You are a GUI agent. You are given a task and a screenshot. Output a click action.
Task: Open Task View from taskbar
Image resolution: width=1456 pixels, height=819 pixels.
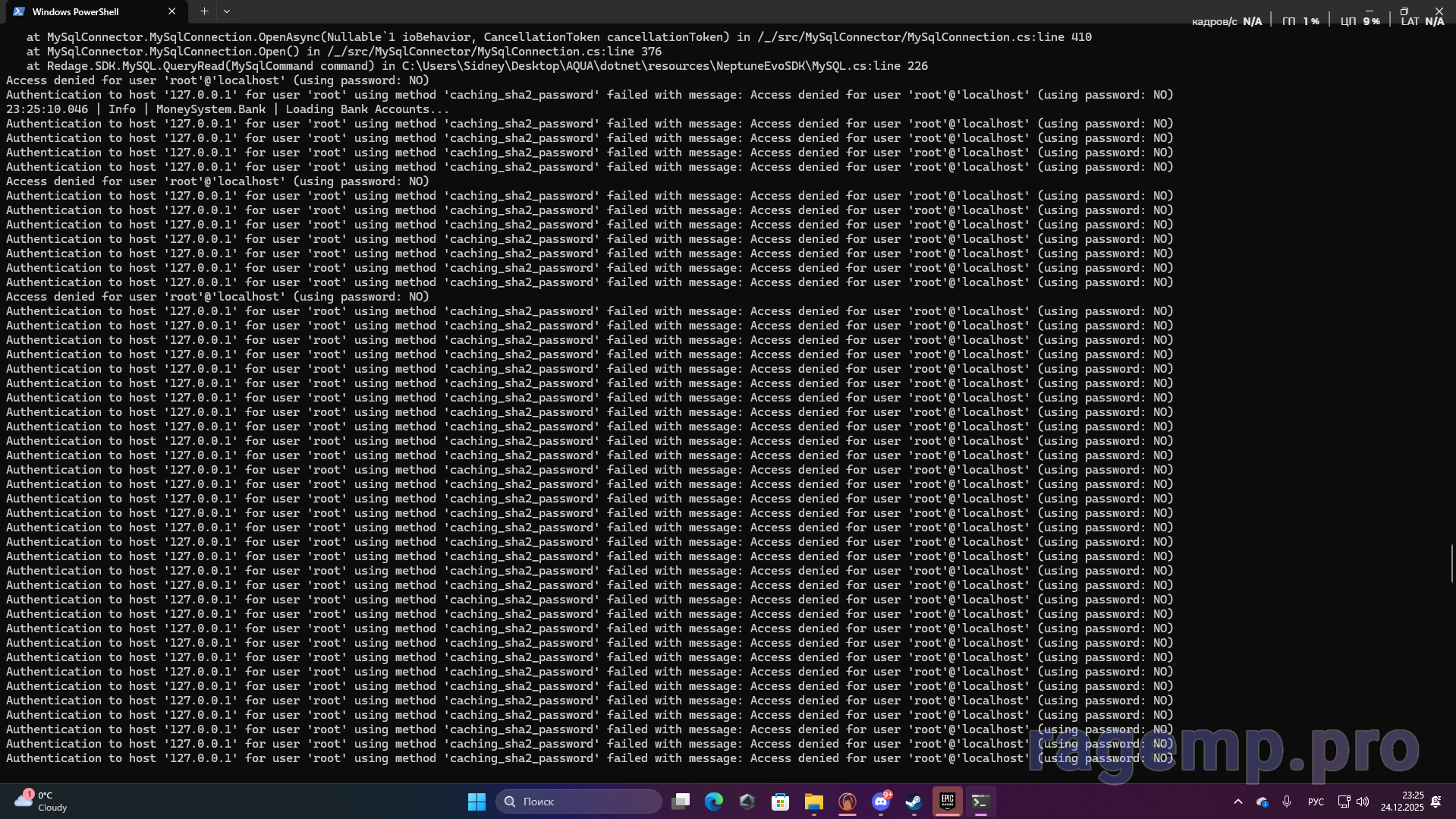point(681,802)
